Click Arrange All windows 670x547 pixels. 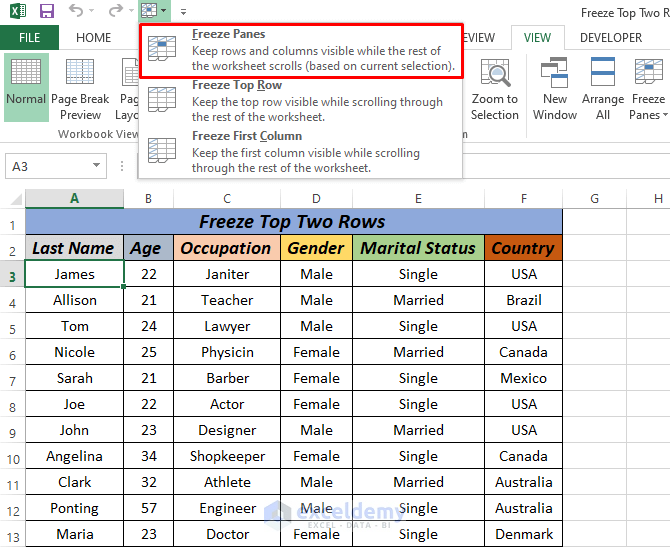603,89
